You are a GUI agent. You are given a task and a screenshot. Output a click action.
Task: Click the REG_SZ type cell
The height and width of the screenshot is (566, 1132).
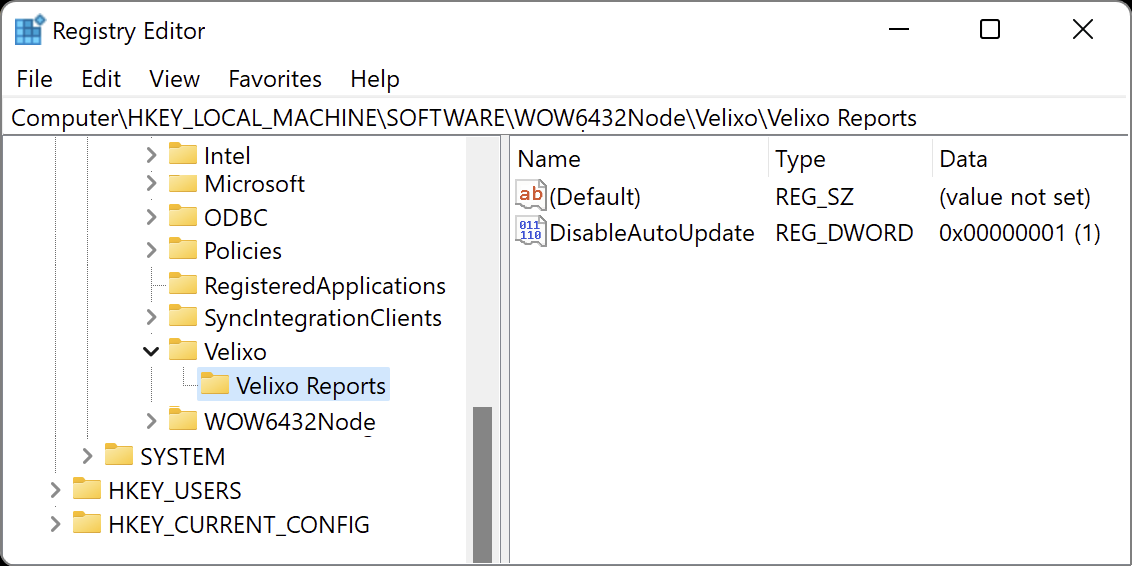click(x=816, y=196)
